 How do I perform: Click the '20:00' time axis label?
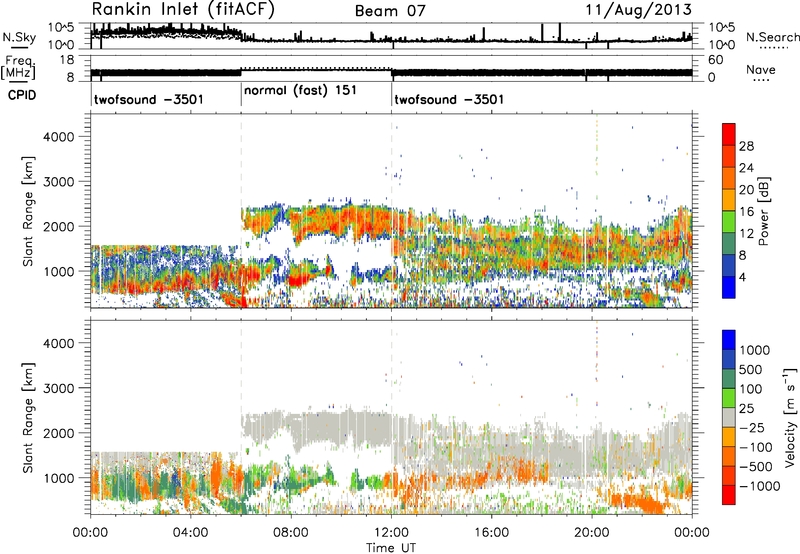coord(591,532)
